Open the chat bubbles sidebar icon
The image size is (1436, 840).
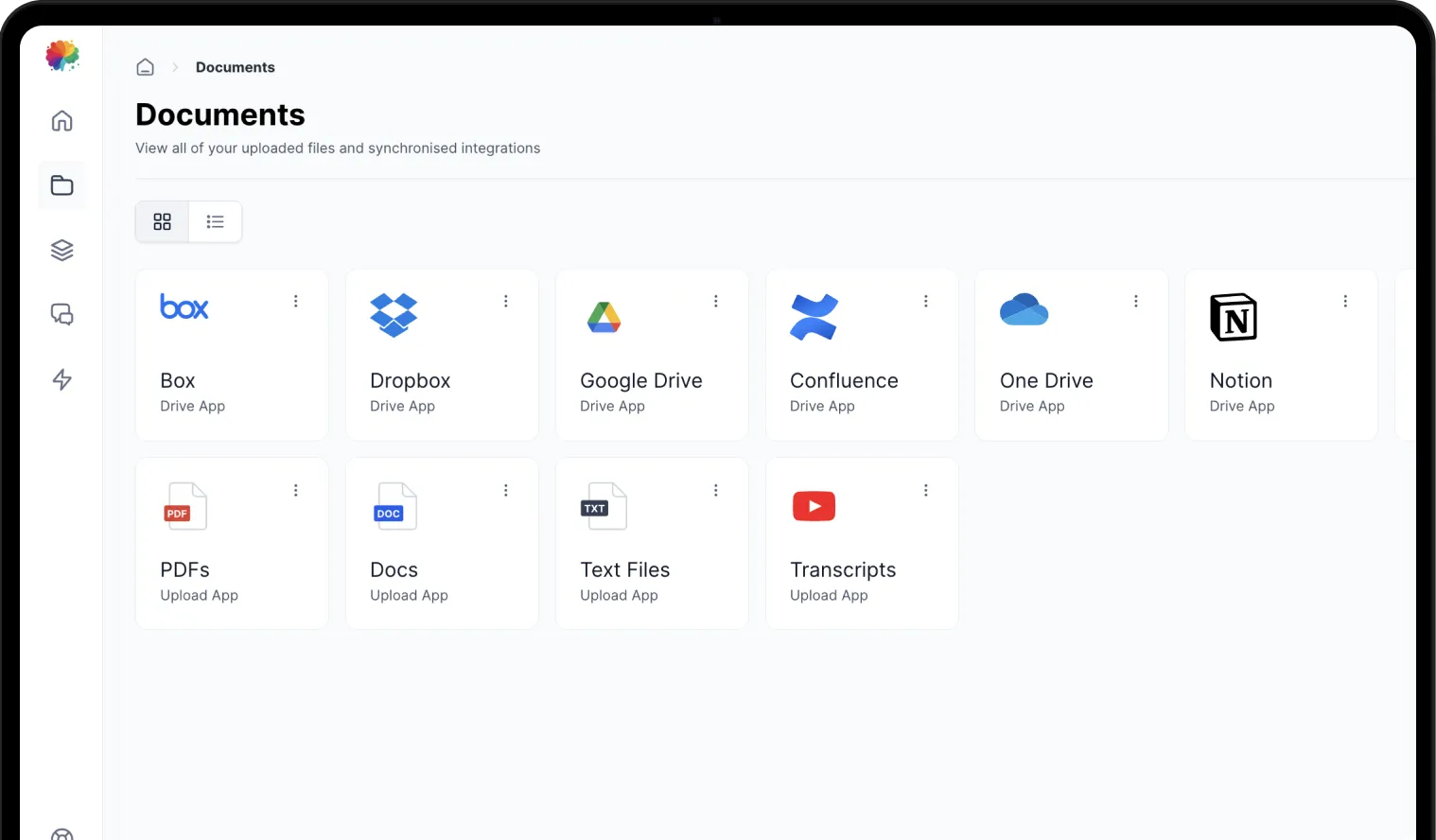click(x=61, y=314)
